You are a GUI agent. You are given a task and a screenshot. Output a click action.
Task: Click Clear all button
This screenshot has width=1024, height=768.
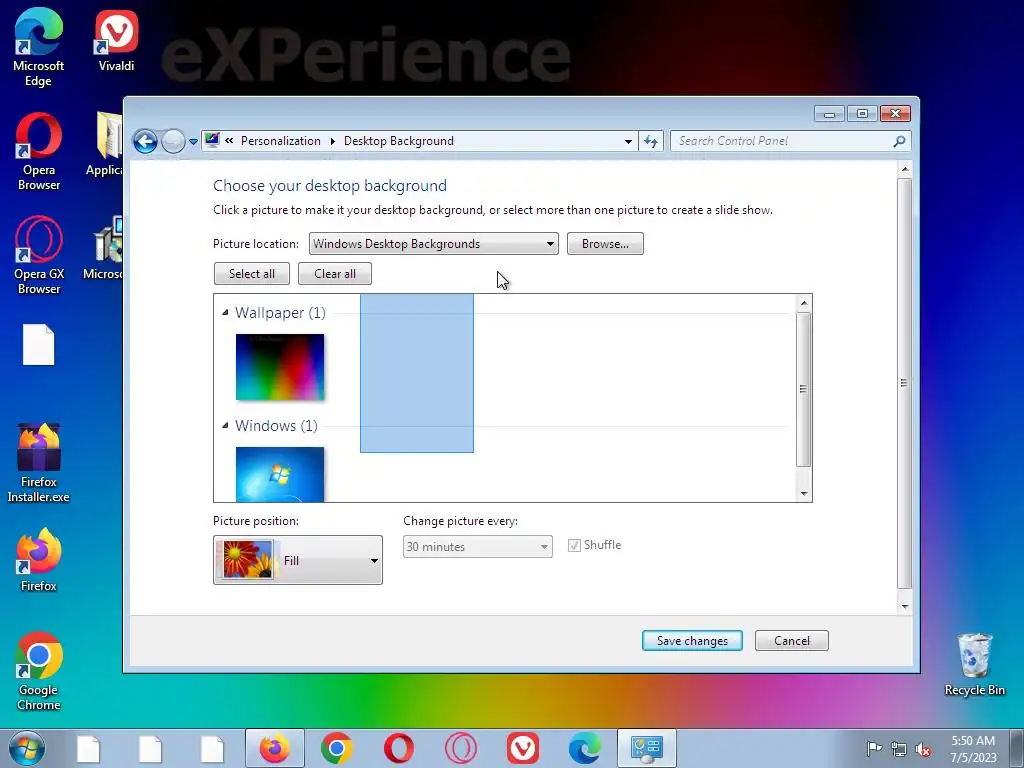tap(335, 274)
